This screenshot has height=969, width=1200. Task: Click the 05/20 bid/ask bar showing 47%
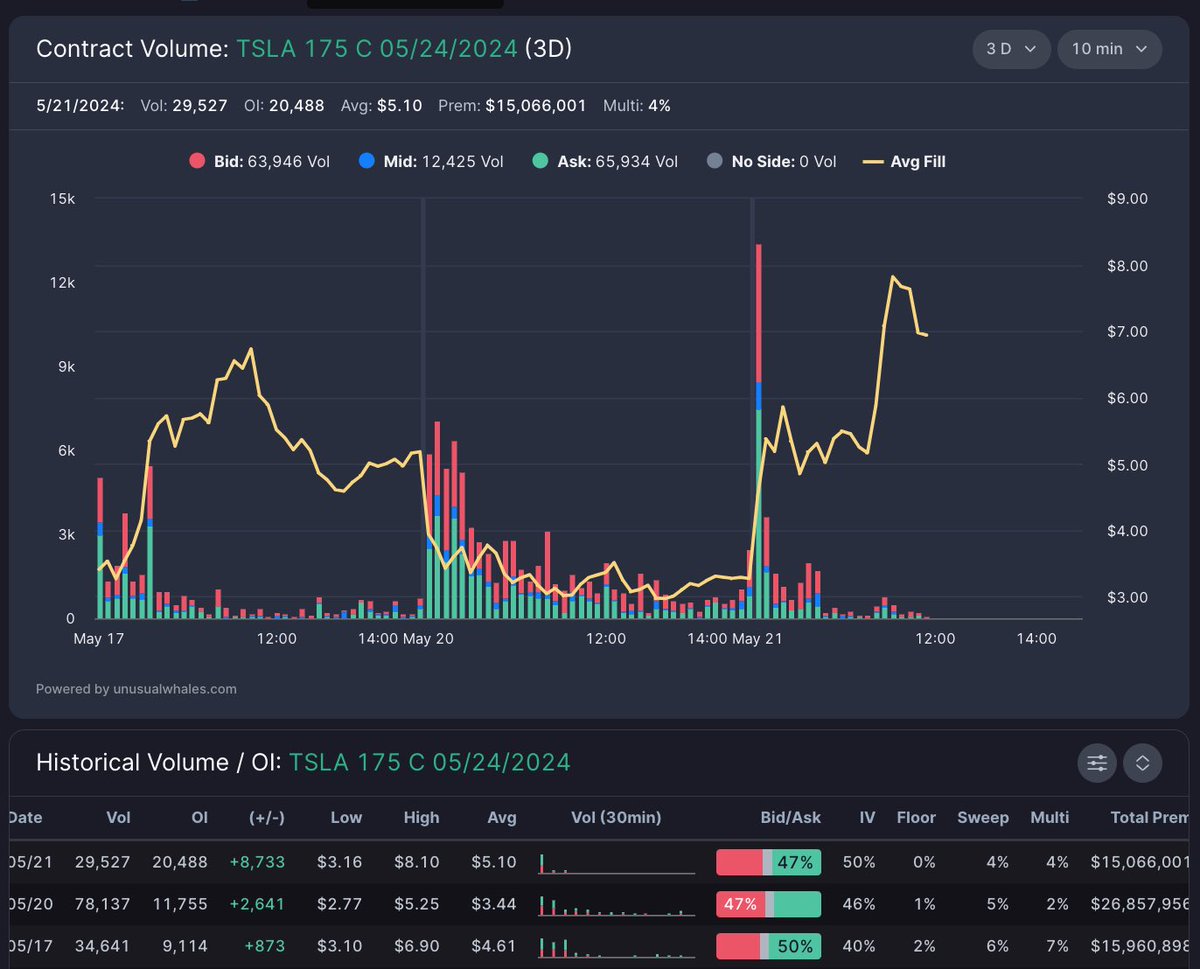[x=769, y=904]
